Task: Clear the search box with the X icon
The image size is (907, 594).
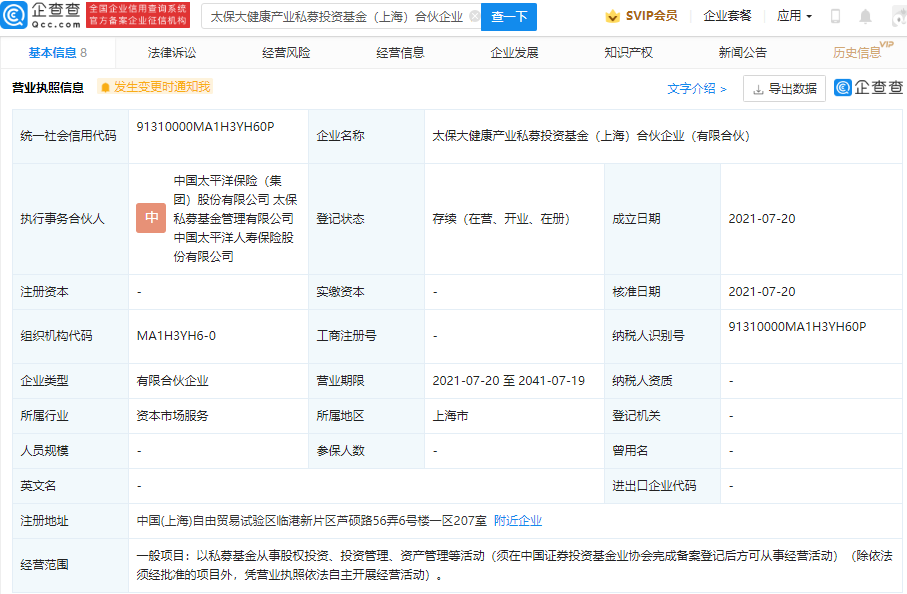Action: click(474, 16)
